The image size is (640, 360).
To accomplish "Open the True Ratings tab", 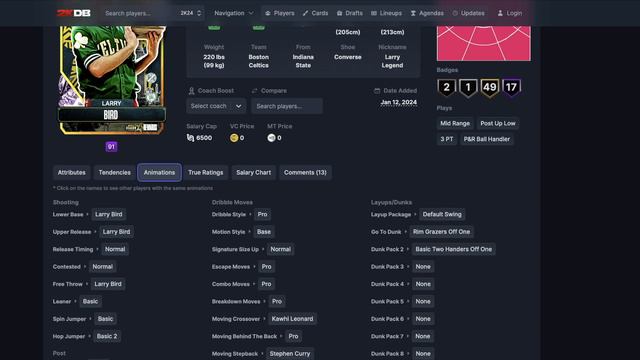I will 206,173.
